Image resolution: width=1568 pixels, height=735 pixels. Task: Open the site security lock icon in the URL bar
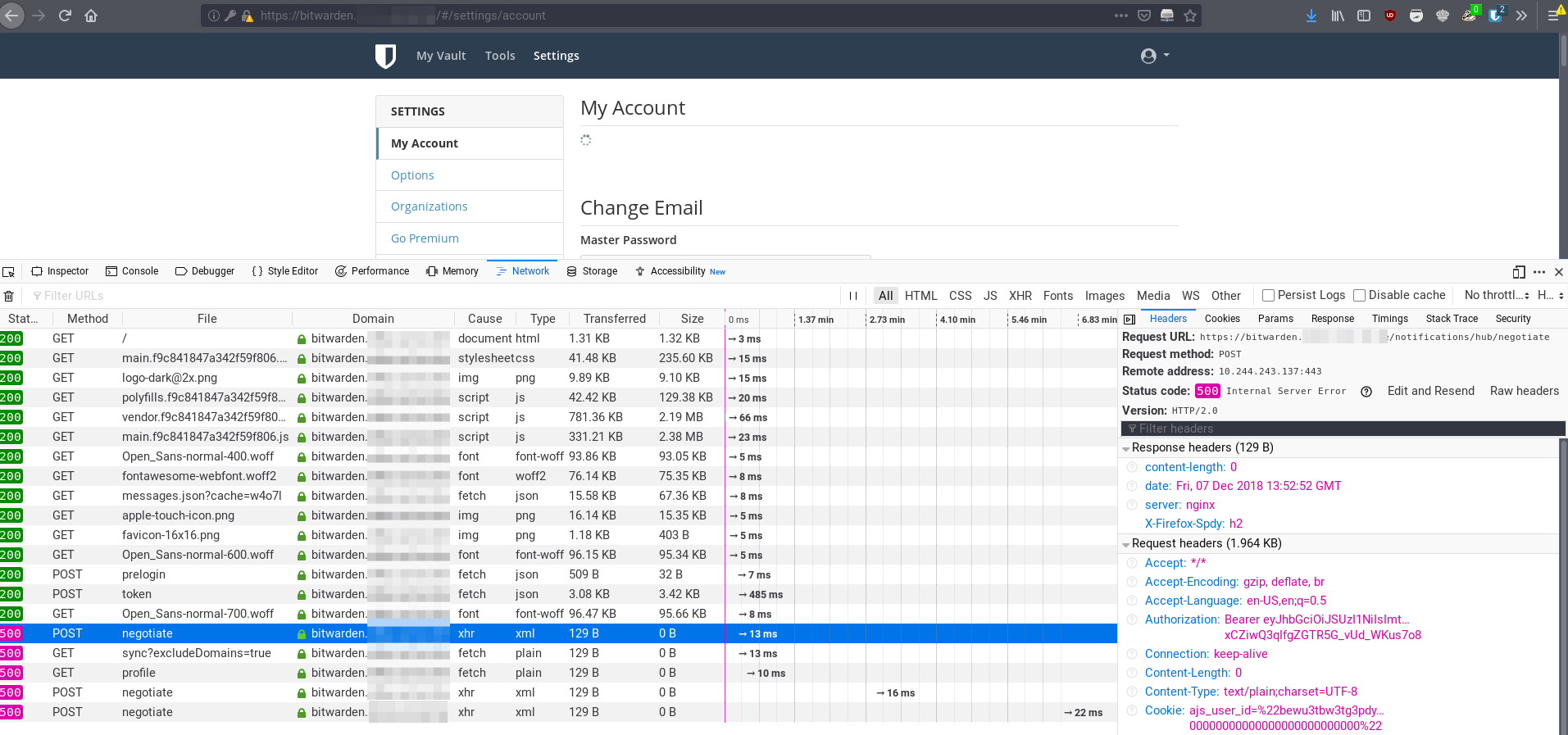pyautogui.click(x=248, y=16)
